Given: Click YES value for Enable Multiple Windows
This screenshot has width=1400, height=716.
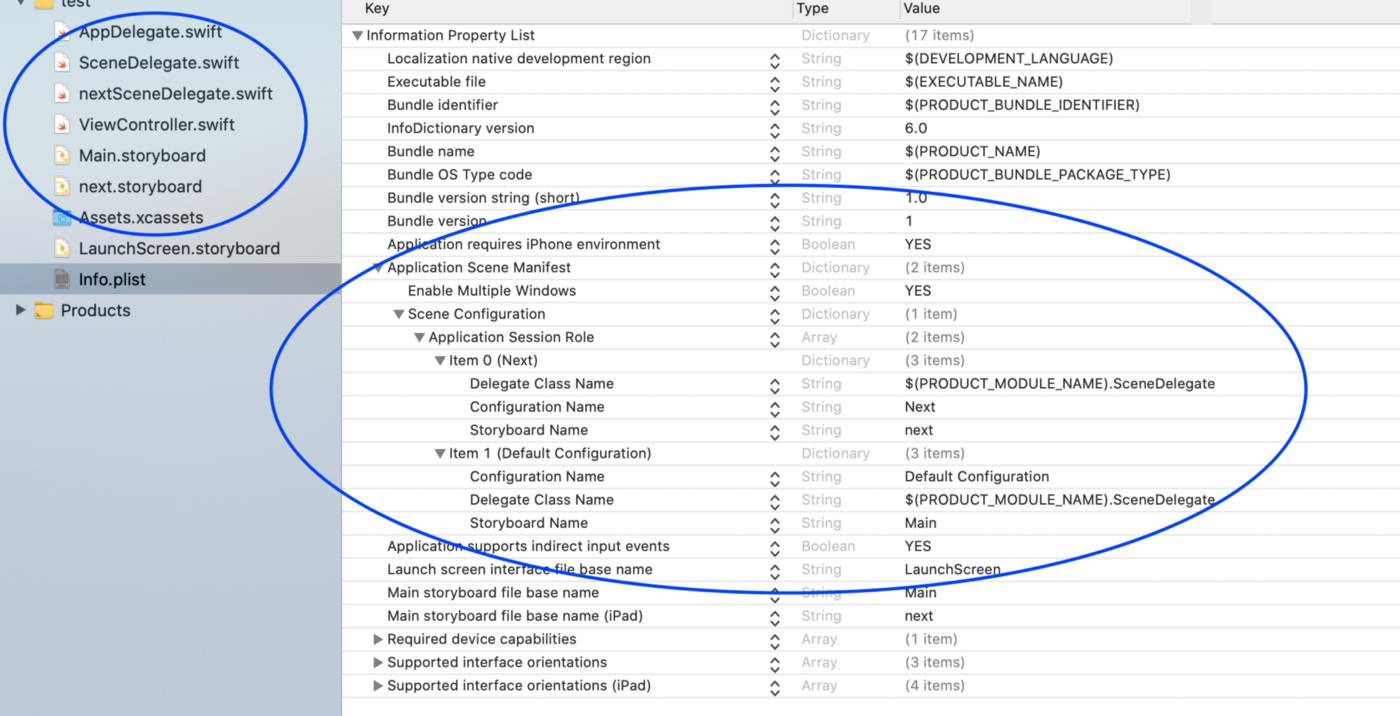Looking at the screenshot, I should tap(918, 291).
